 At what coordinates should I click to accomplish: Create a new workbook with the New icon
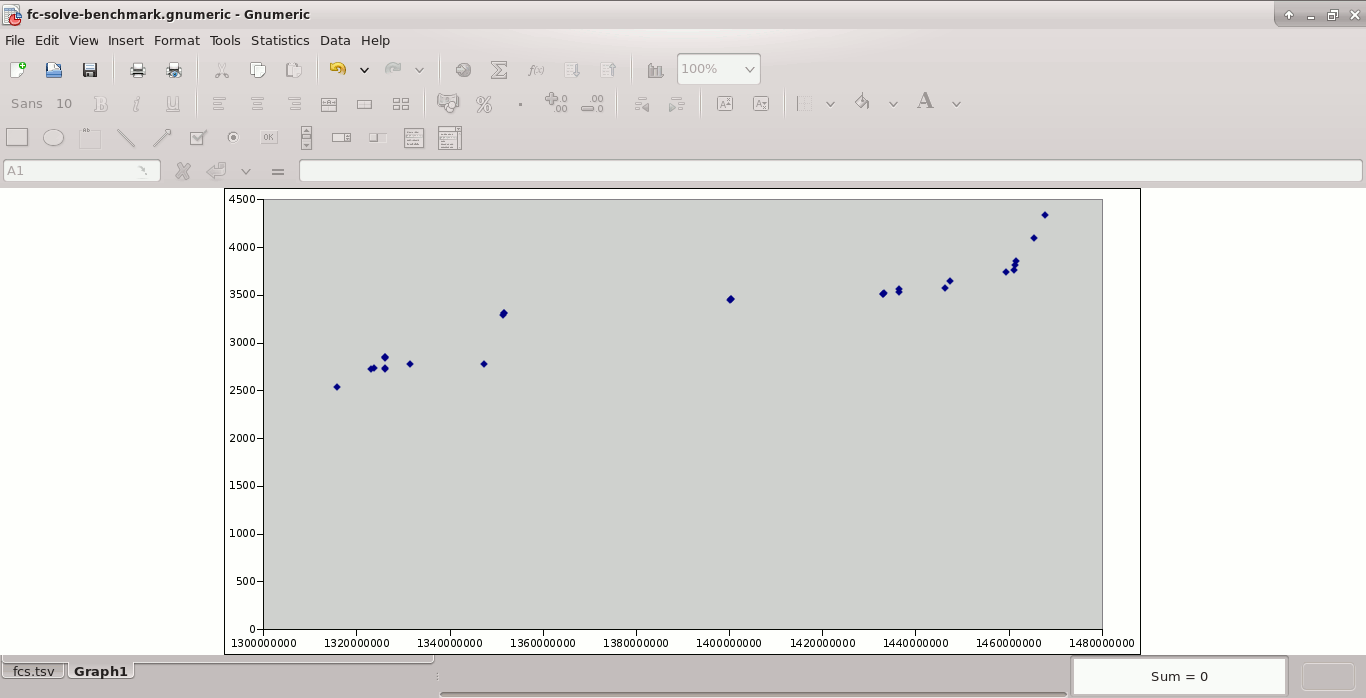coord(18,70)
